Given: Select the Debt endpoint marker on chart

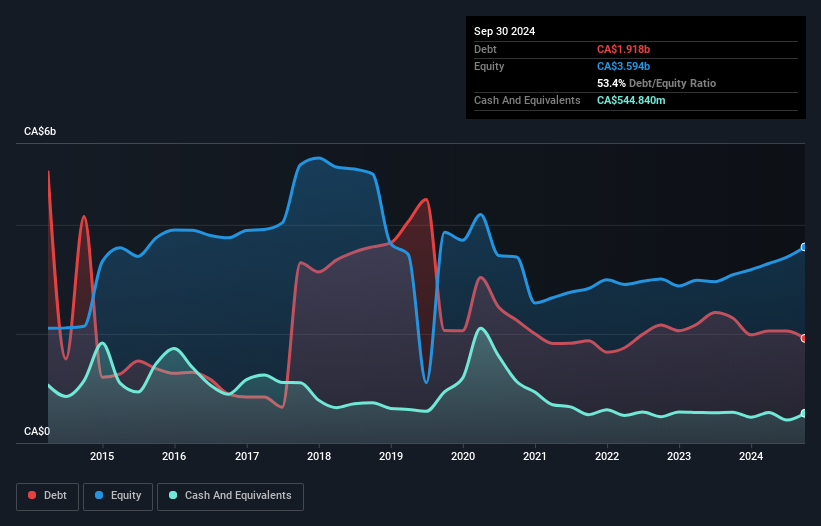Looking at the screenshot, I should pos(804,339).
